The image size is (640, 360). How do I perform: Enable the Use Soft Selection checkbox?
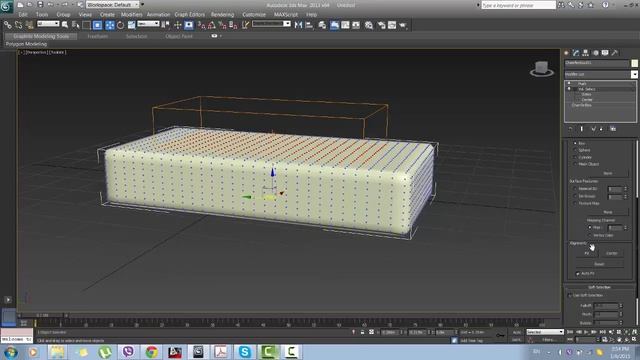click(570, 296)
